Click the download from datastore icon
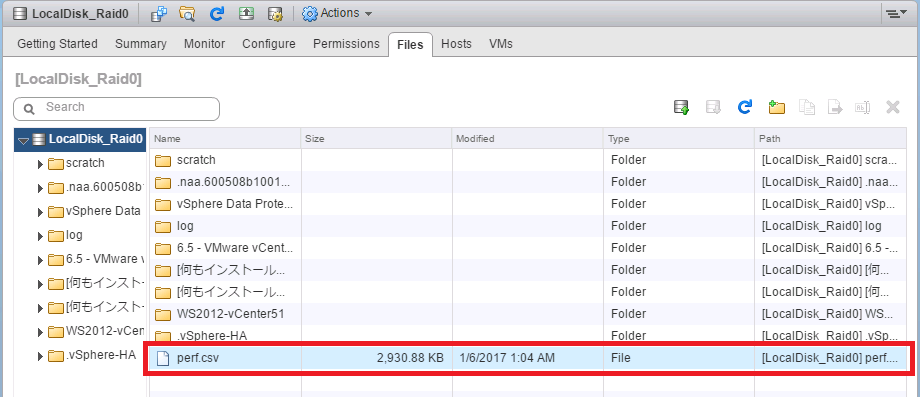Viewport: 920px width, 397px height. tap(713, 107)
